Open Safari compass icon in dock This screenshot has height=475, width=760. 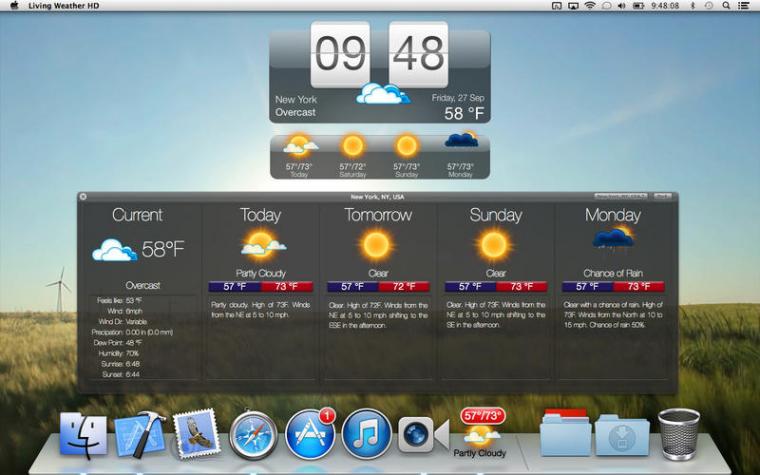click(253, 435)
